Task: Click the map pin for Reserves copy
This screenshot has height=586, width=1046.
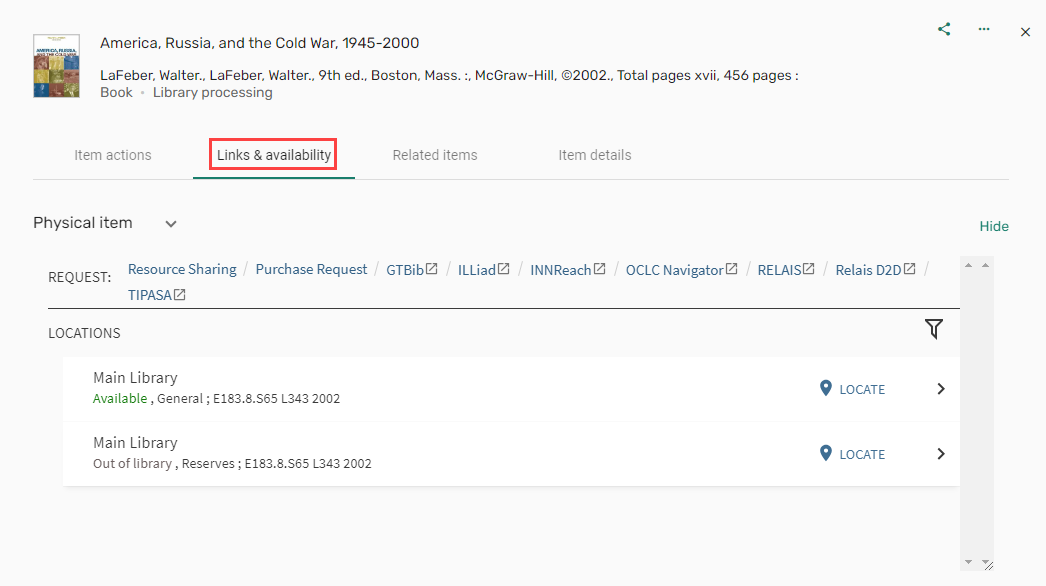Action: [826, 453]
